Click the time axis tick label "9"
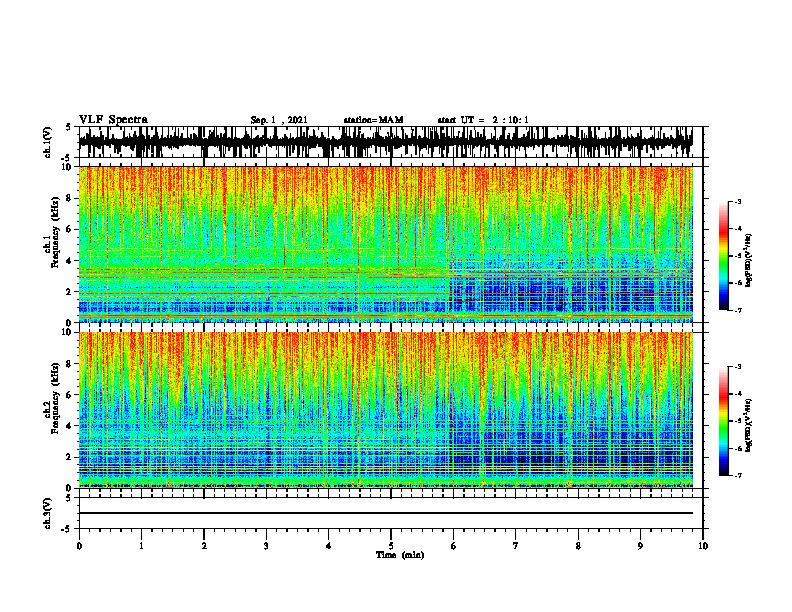The height and width of the screenshot is (612, 792). (640, 546)
